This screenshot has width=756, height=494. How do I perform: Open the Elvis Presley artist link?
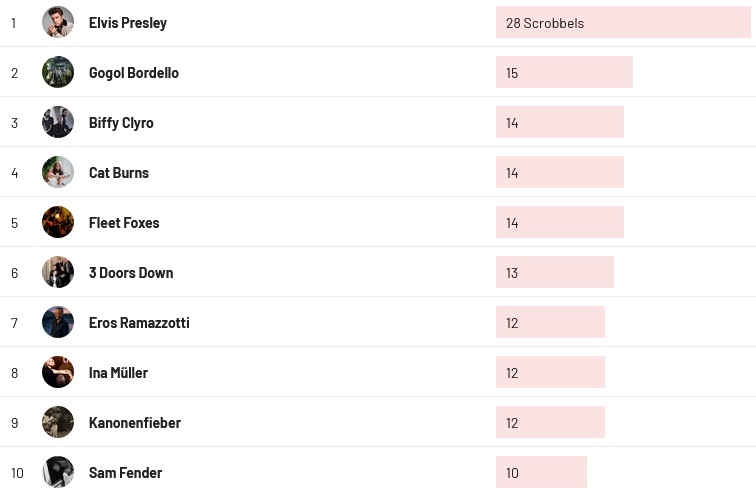tap(128, 23)
